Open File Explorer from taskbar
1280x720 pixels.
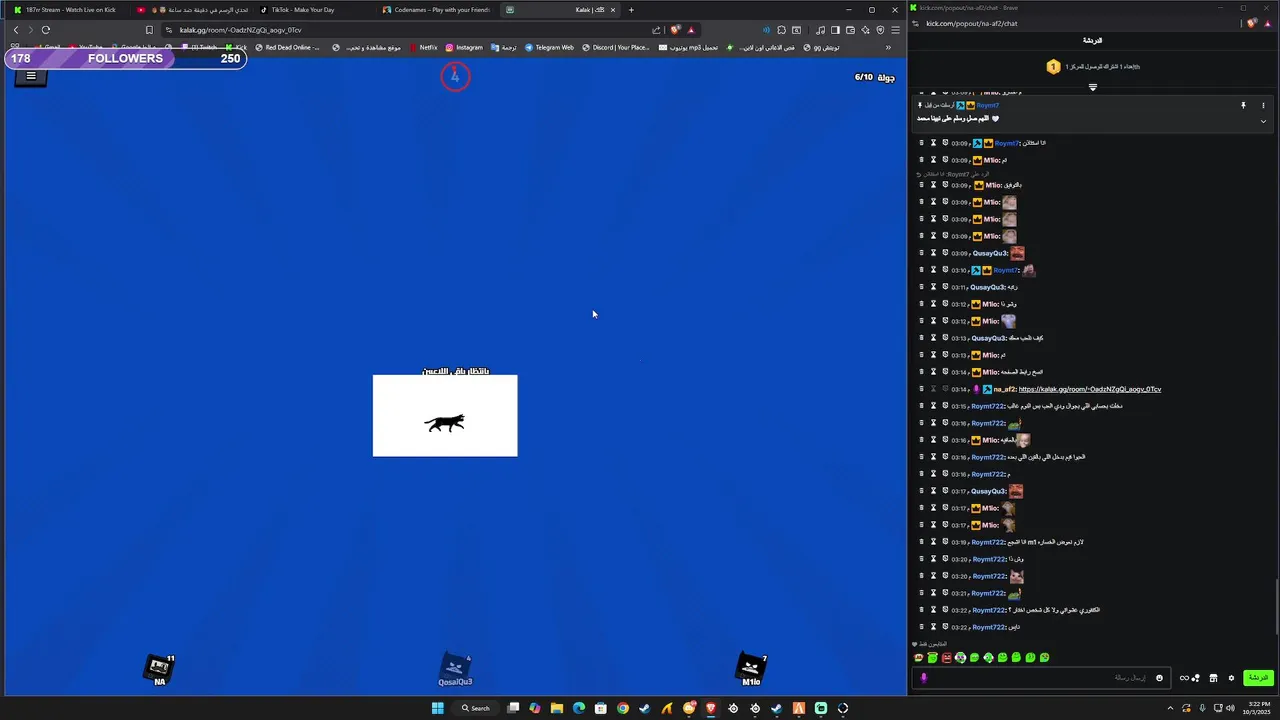(x=557, y=708)
